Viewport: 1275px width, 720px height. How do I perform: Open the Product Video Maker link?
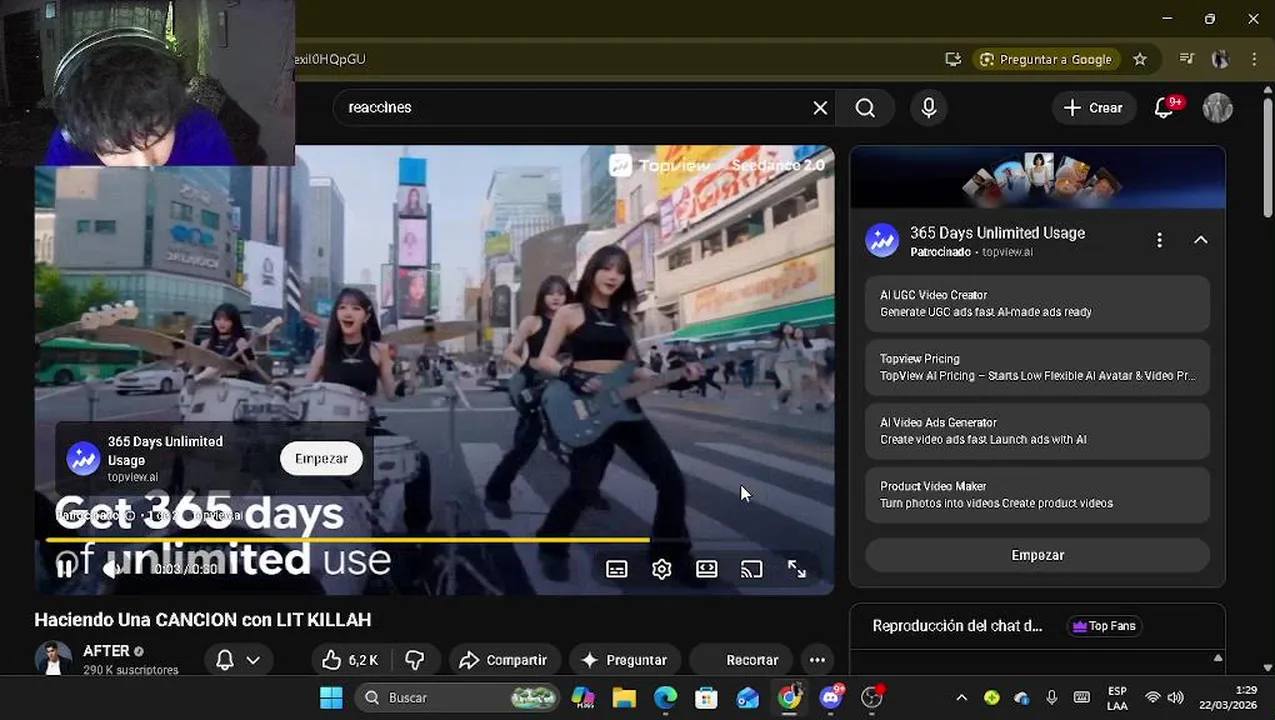coord(1037,495)
